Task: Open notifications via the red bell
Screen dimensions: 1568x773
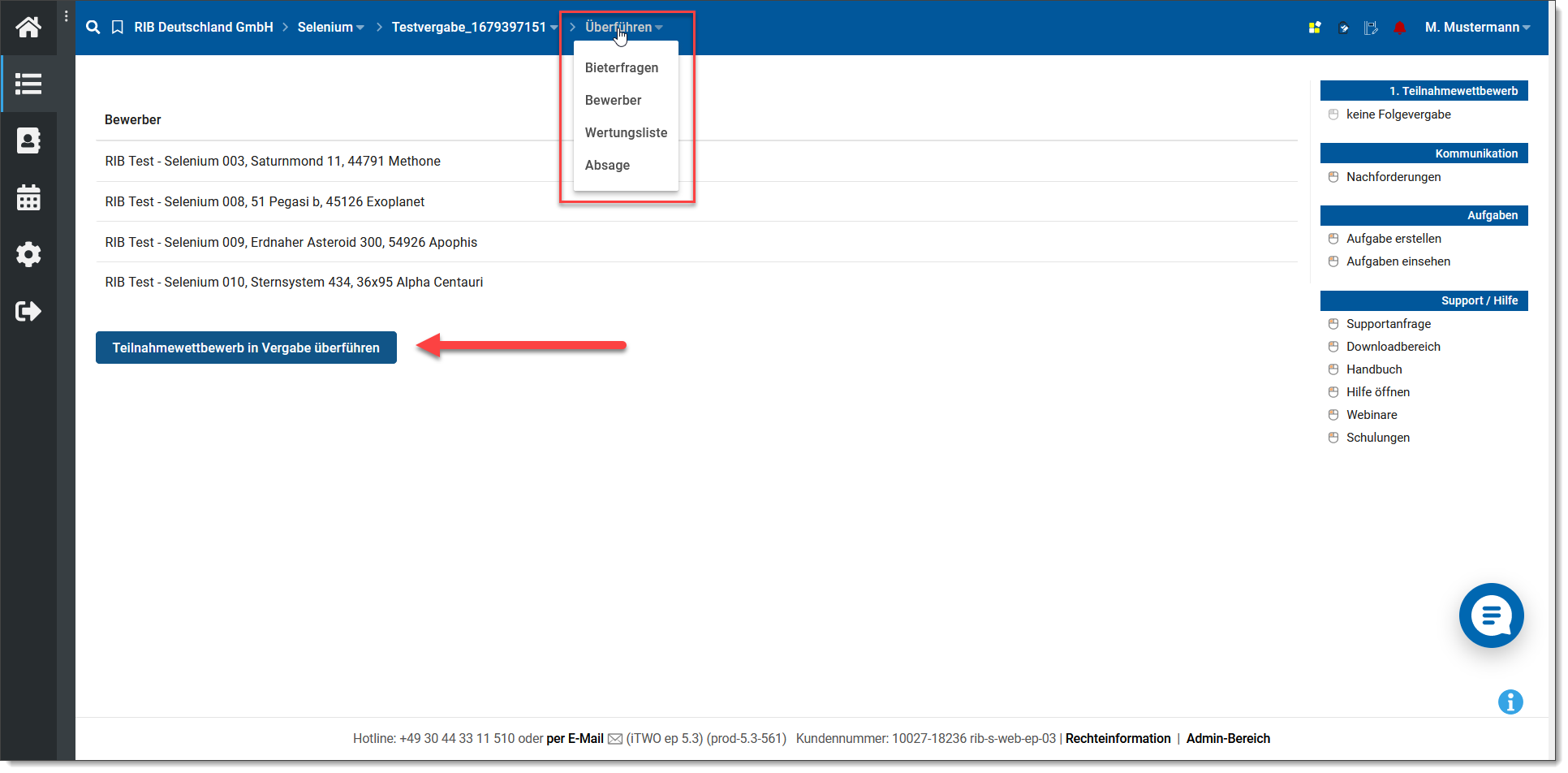Action: click(x=1400, y=28)
